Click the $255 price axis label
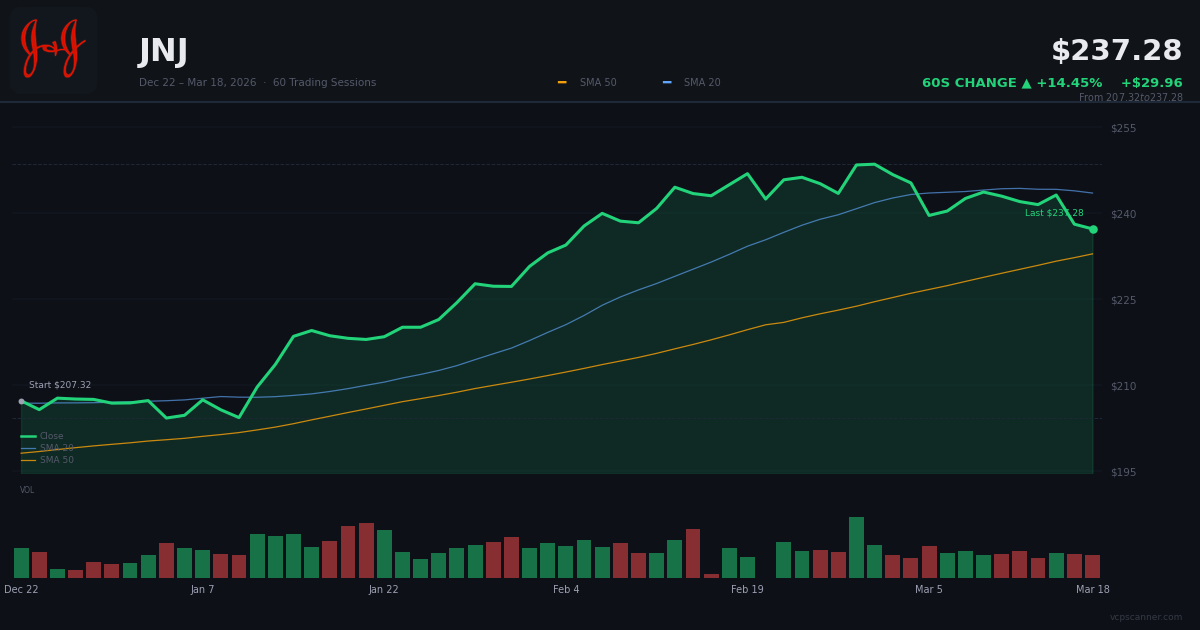The width and height of the screenshot is (1200, 630). tap(1123, 128)
